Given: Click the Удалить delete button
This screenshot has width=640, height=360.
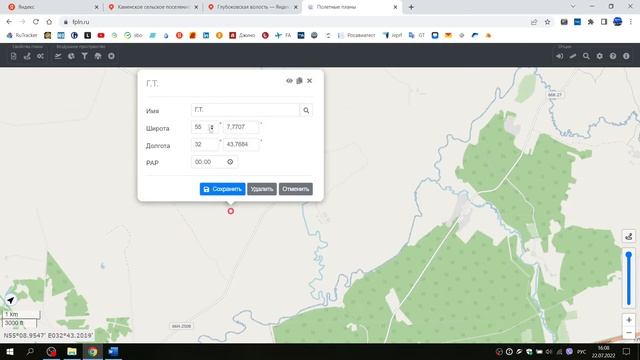Looking at the screenshot, I should tap(262, 189).
